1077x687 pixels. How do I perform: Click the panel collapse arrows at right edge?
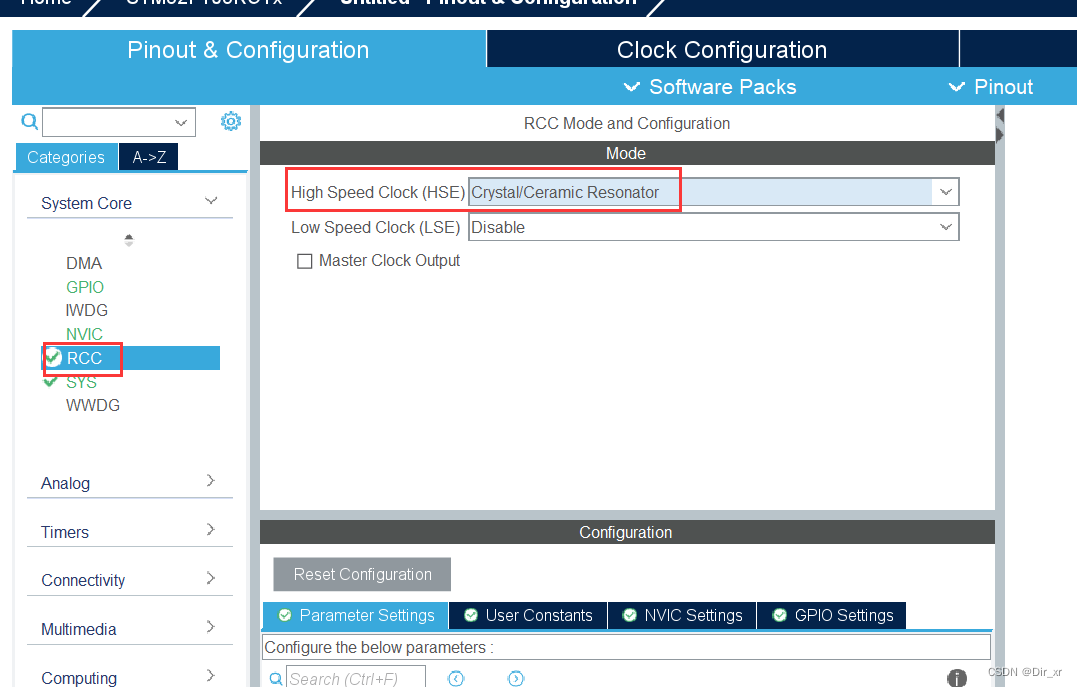click(999, 125)
